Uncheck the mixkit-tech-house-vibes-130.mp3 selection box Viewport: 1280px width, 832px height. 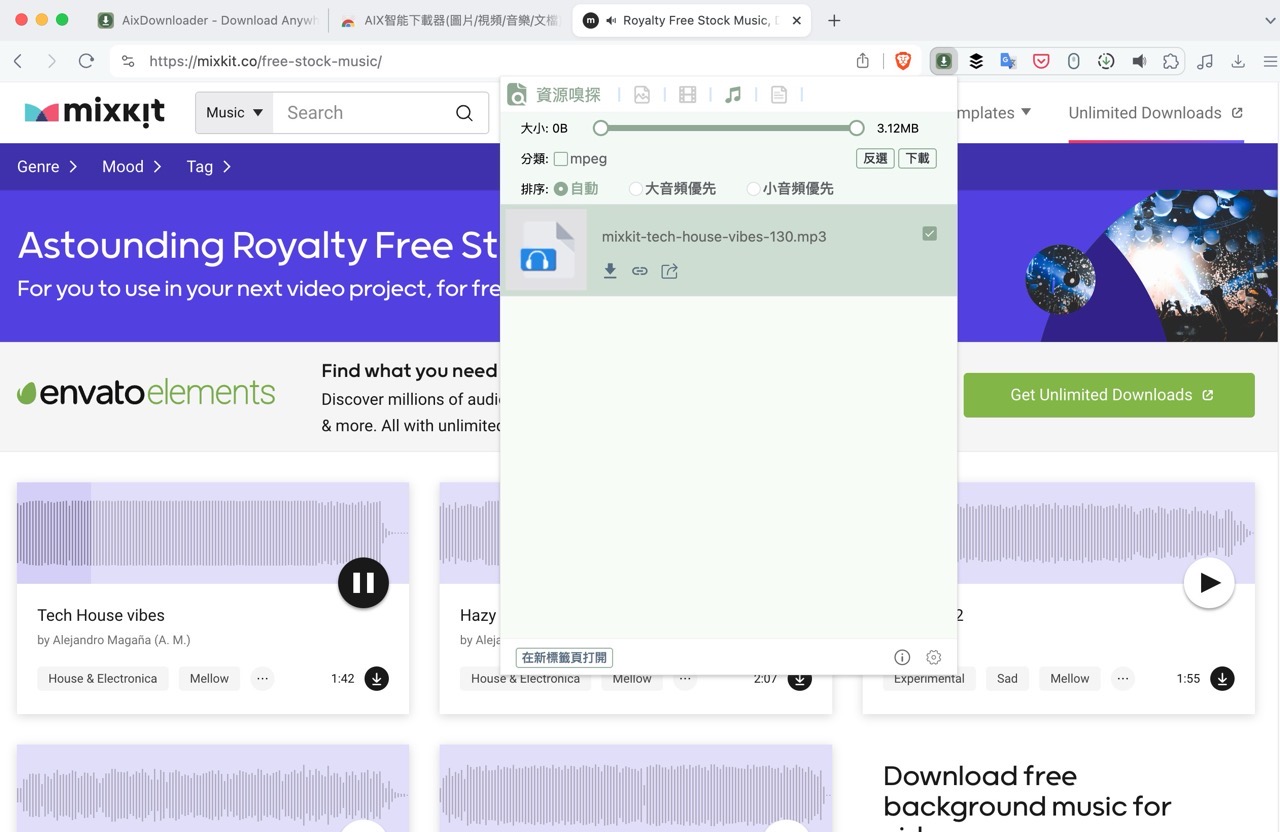(930, 233)
